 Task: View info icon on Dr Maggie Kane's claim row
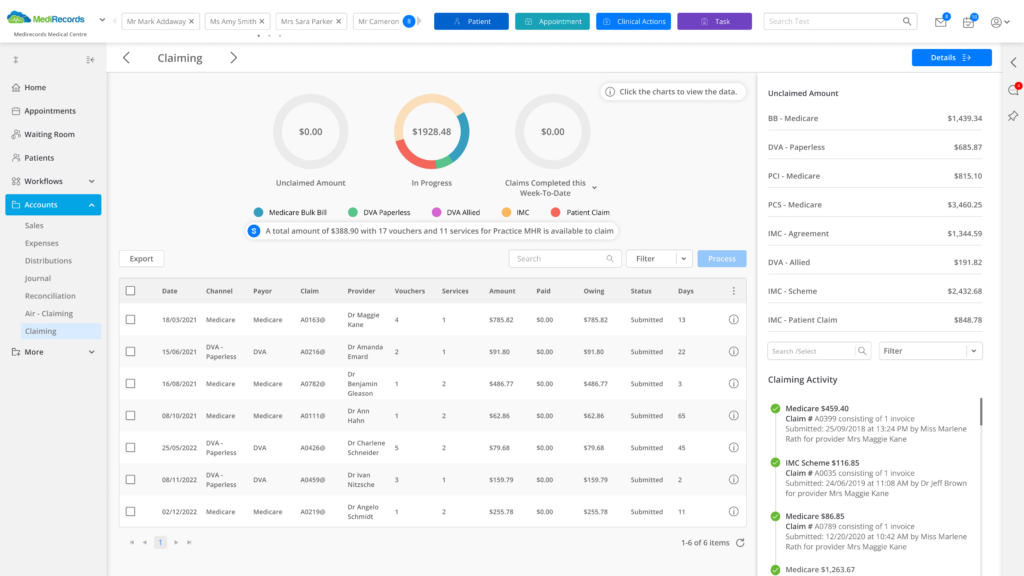coord(733,319)
